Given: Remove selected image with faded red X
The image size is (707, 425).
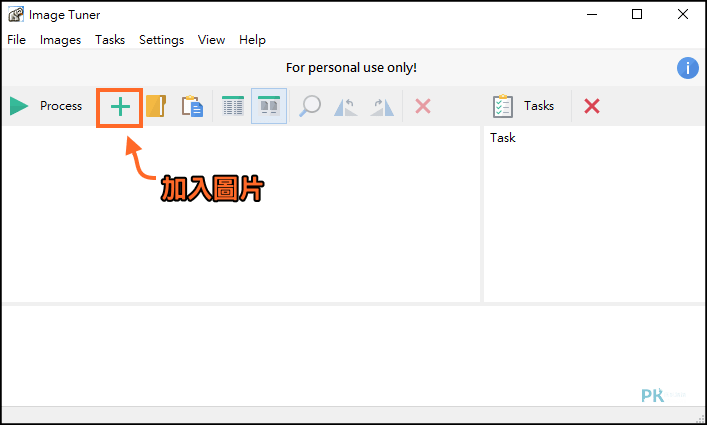Looking at the screenshot, I should point(423,106).
